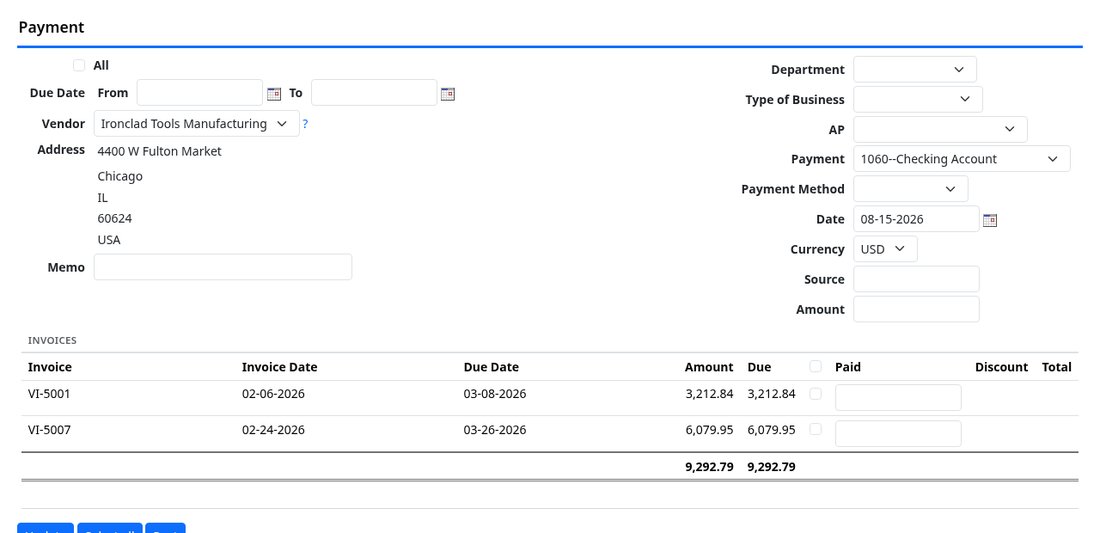
Task: Click address line 4400 W Fulton Market
Action: 159,151
